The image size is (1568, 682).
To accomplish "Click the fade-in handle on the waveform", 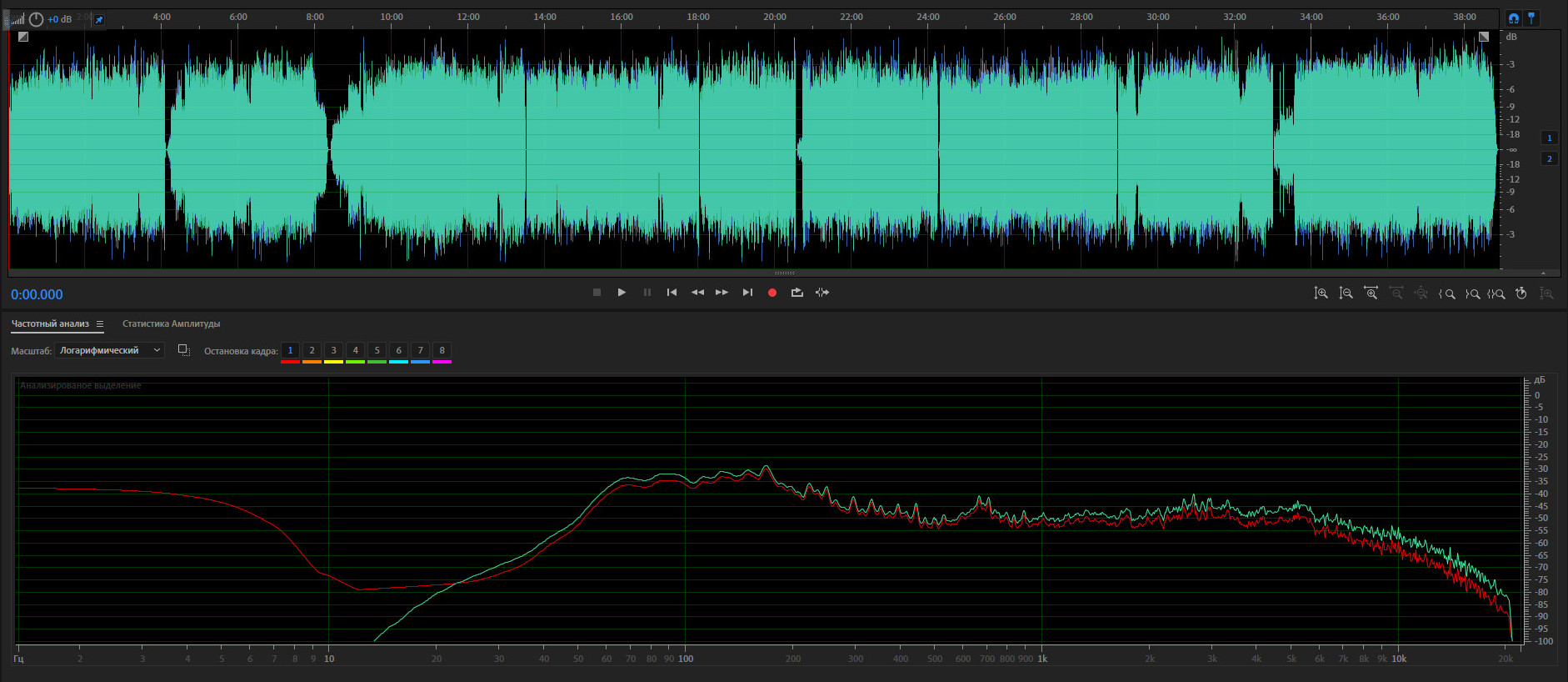I will 23,37.
